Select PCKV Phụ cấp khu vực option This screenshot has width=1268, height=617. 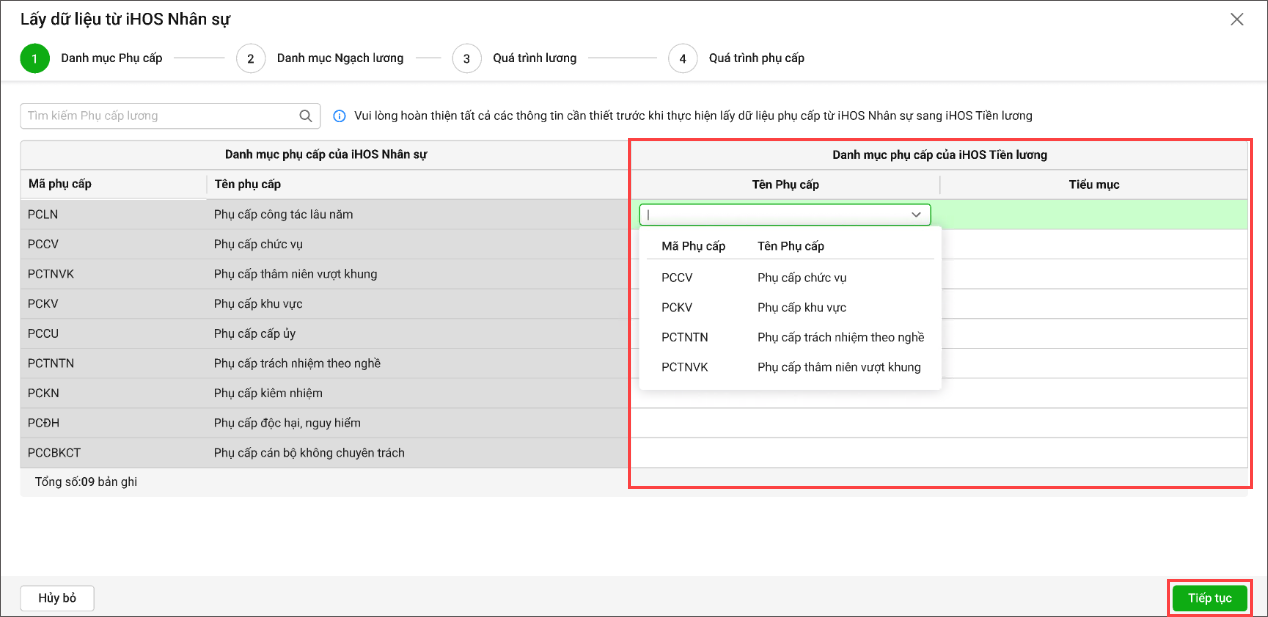click(x=790, y=308)
